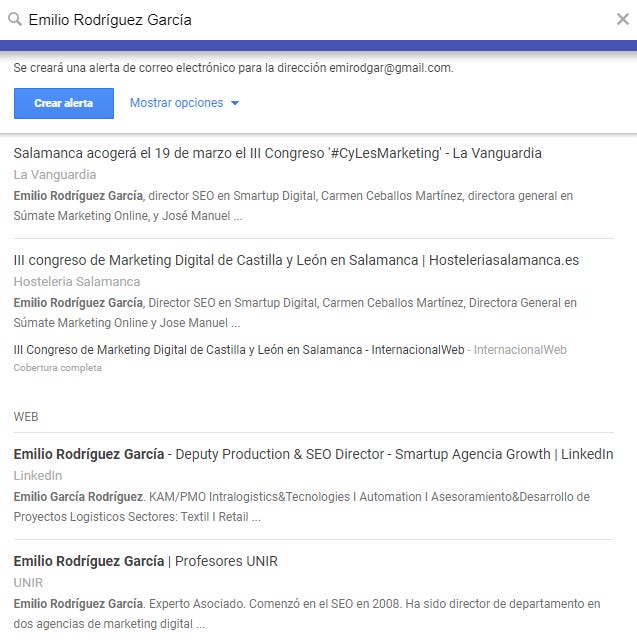Click the Crear alerta button
637x642 pixels.
pyautogui.click(x=64, y=103)
